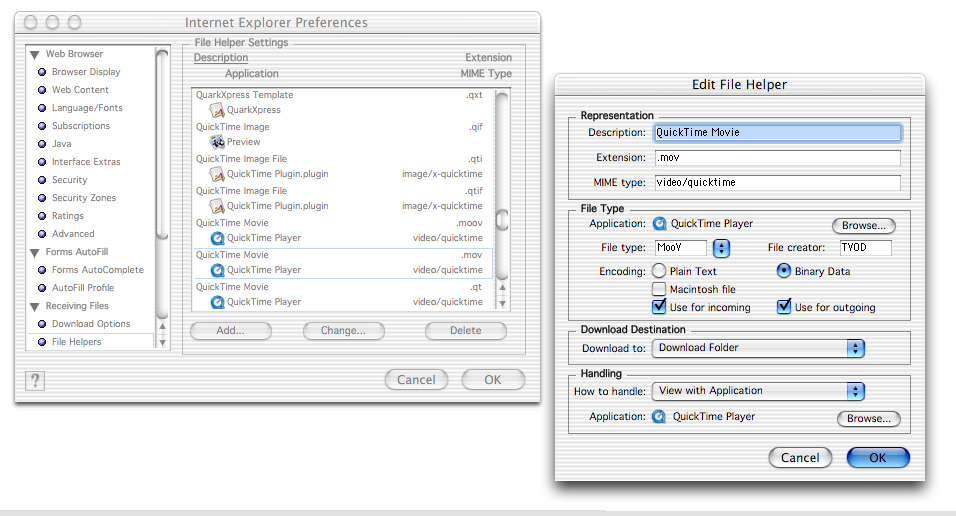The image size is (956, 516).
Task: Select the Security Zones bullet icon
Action: [x=42, y=198]
